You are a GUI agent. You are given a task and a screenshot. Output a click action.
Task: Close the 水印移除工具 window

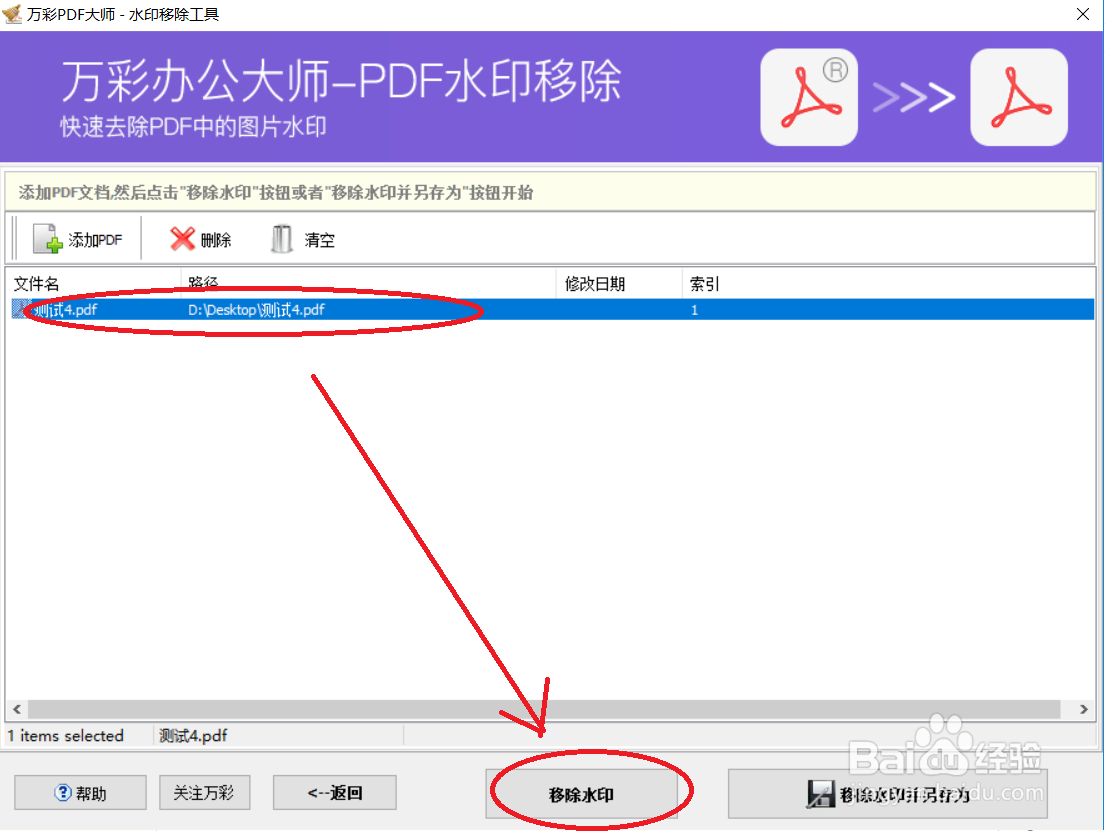click(1083, 14)
